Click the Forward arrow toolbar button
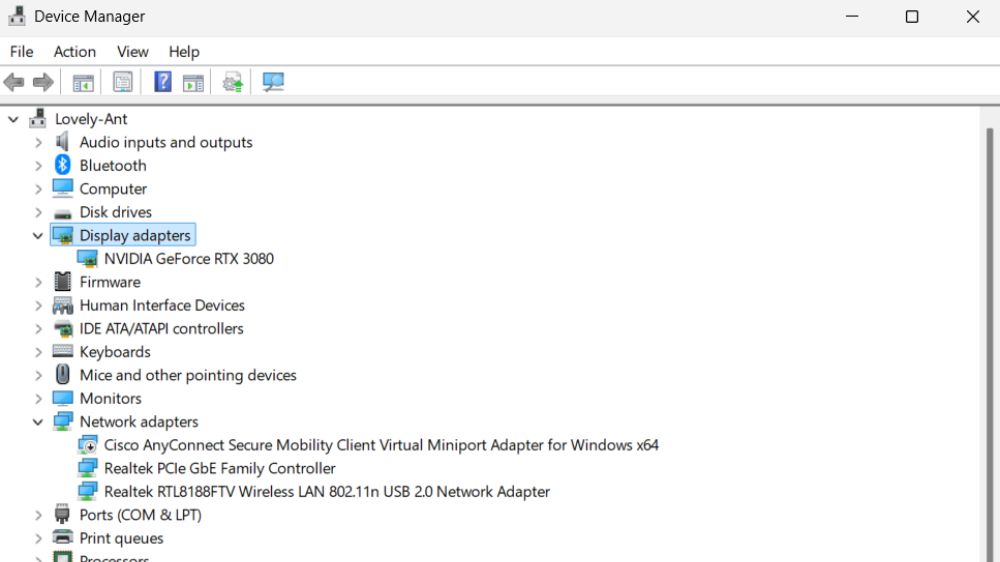The image size is (1000, 562). 43,82
